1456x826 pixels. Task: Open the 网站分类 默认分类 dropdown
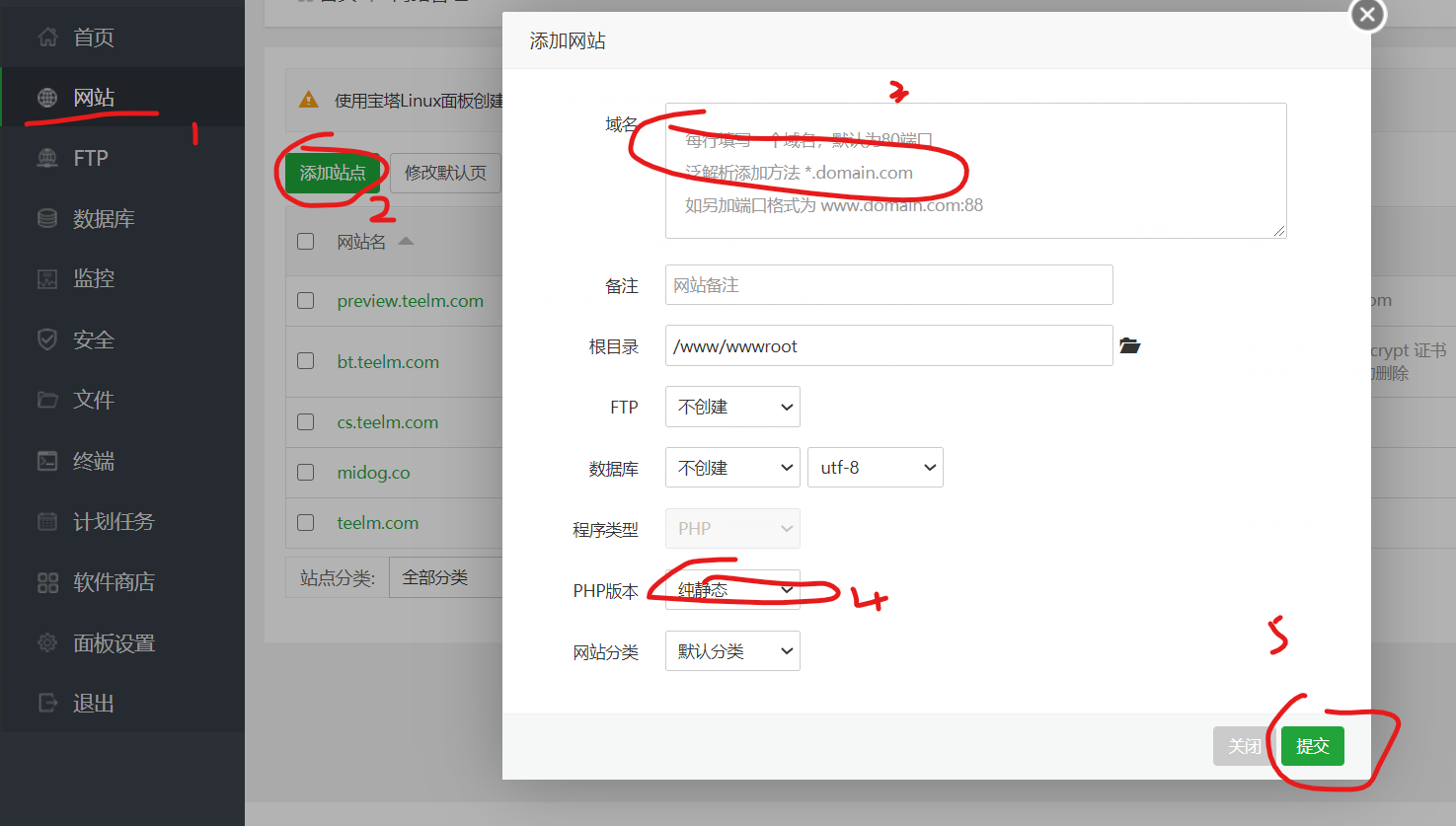pyautogui.click(x=732, y=650)
